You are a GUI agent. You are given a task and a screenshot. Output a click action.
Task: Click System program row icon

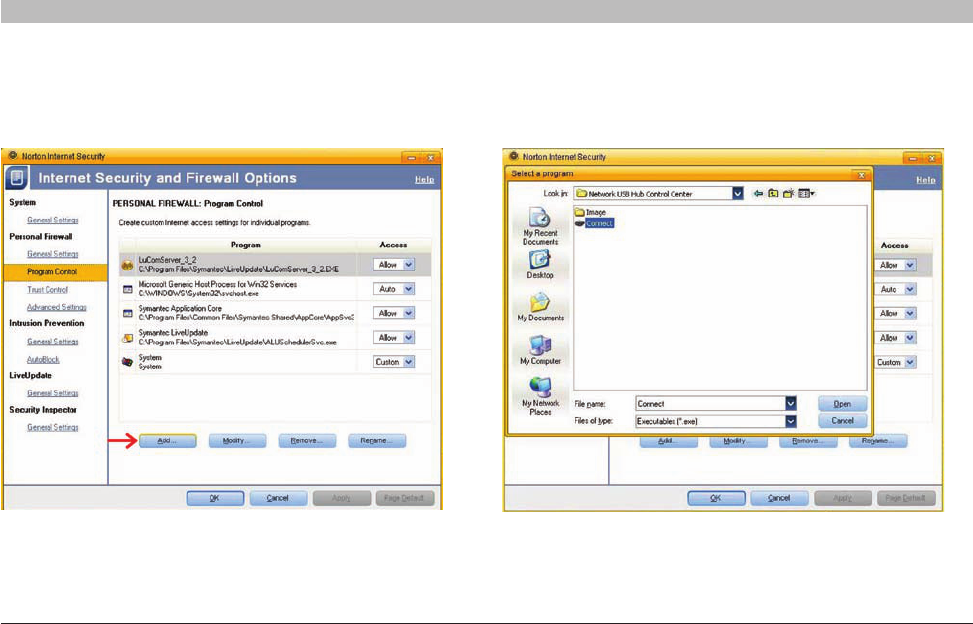(x=127, y=362)
